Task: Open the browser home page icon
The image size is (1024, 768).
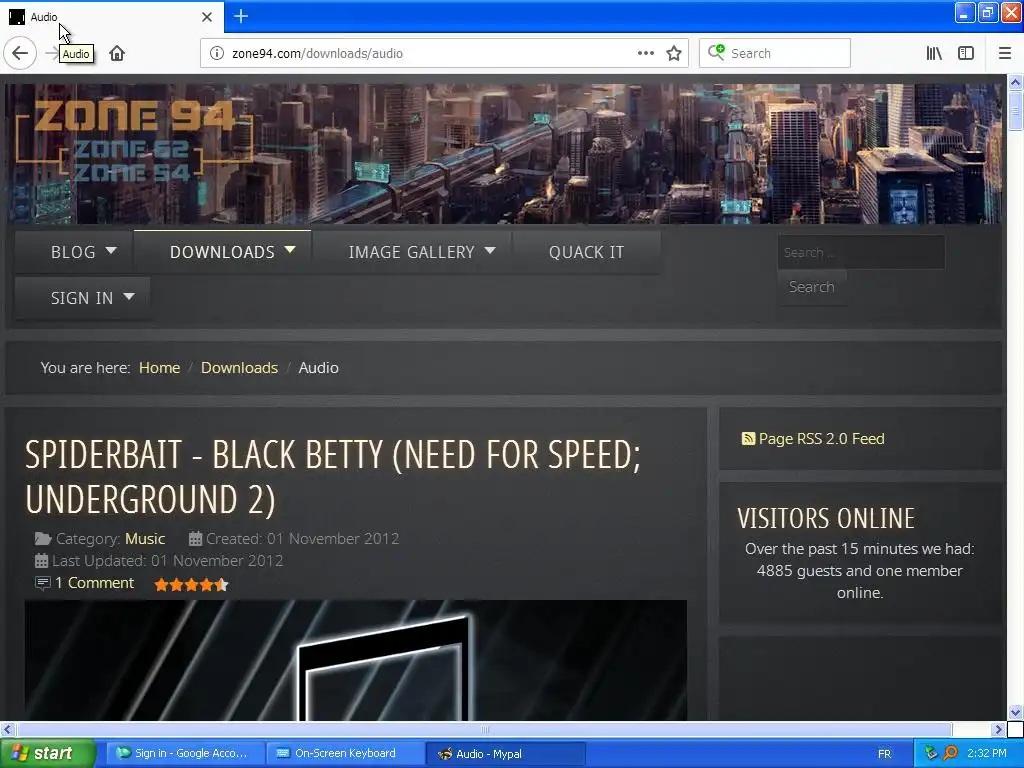Action: (117, 53)
